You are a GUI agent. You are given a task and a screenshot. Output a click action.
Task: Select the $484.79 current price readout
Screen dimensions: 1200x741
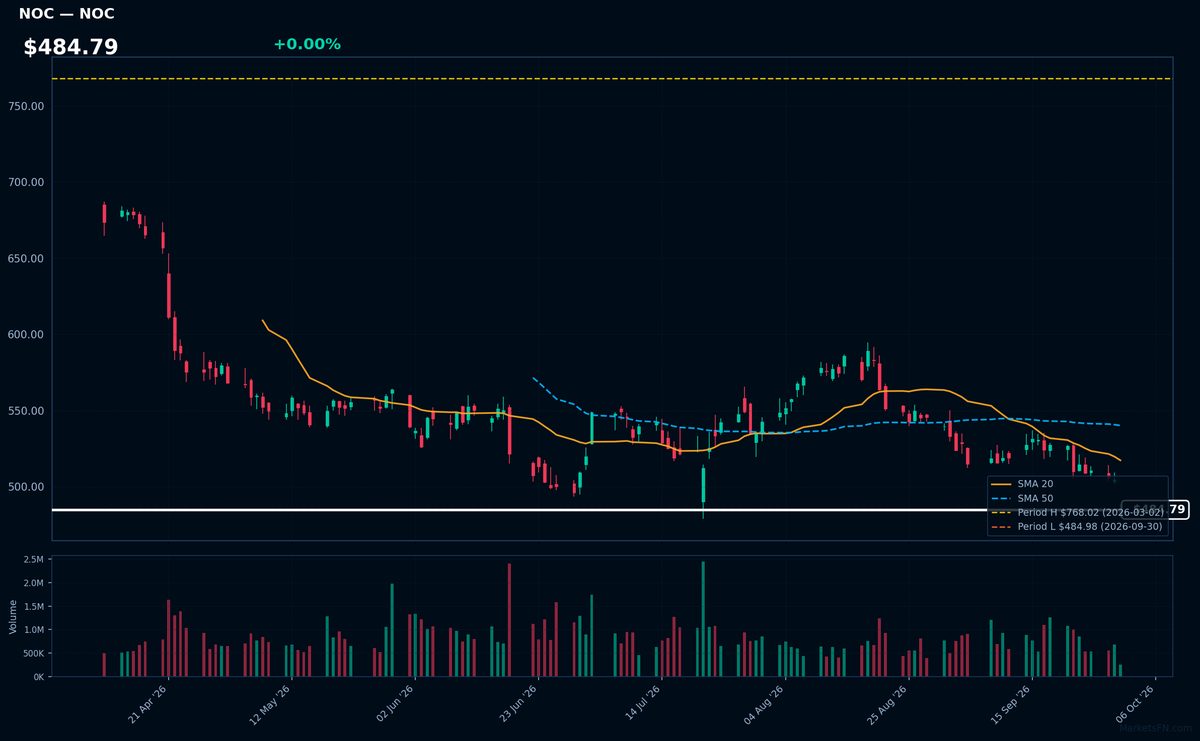point(71,47)
